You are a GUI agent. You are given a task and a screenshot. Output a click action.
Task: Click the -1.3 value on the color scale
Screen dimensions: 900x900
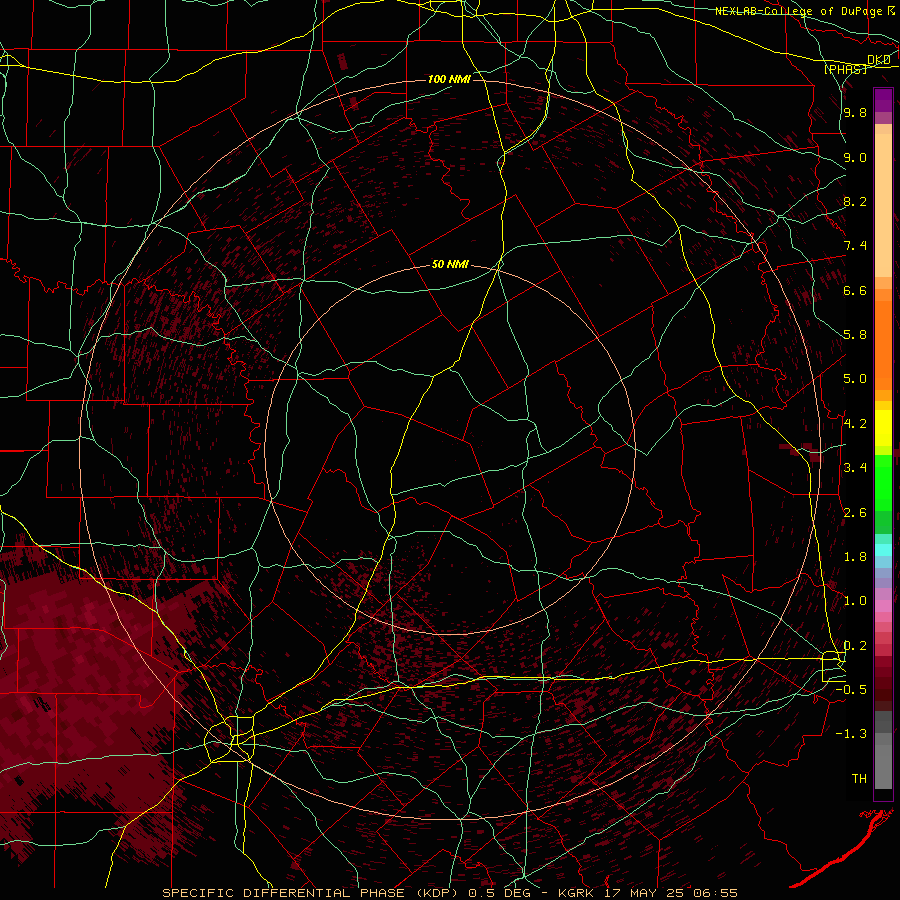(851, 734)
